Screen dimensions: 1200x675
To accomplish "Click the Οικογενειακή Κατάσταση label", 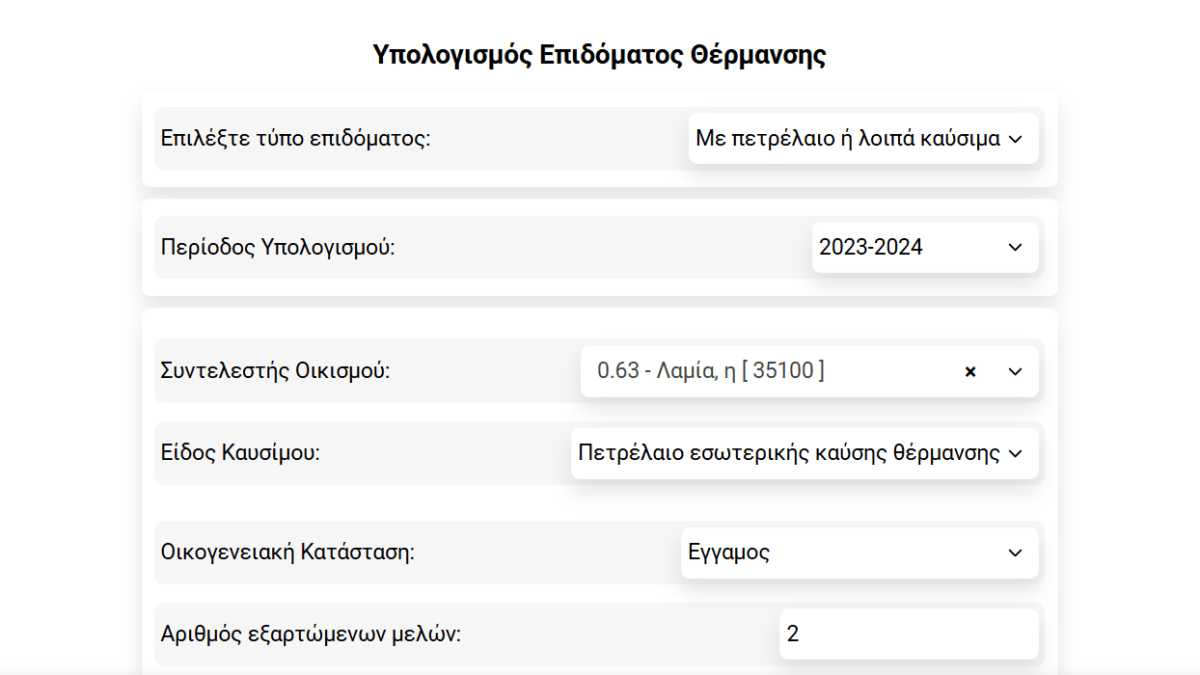I will [x=287, y=552].
